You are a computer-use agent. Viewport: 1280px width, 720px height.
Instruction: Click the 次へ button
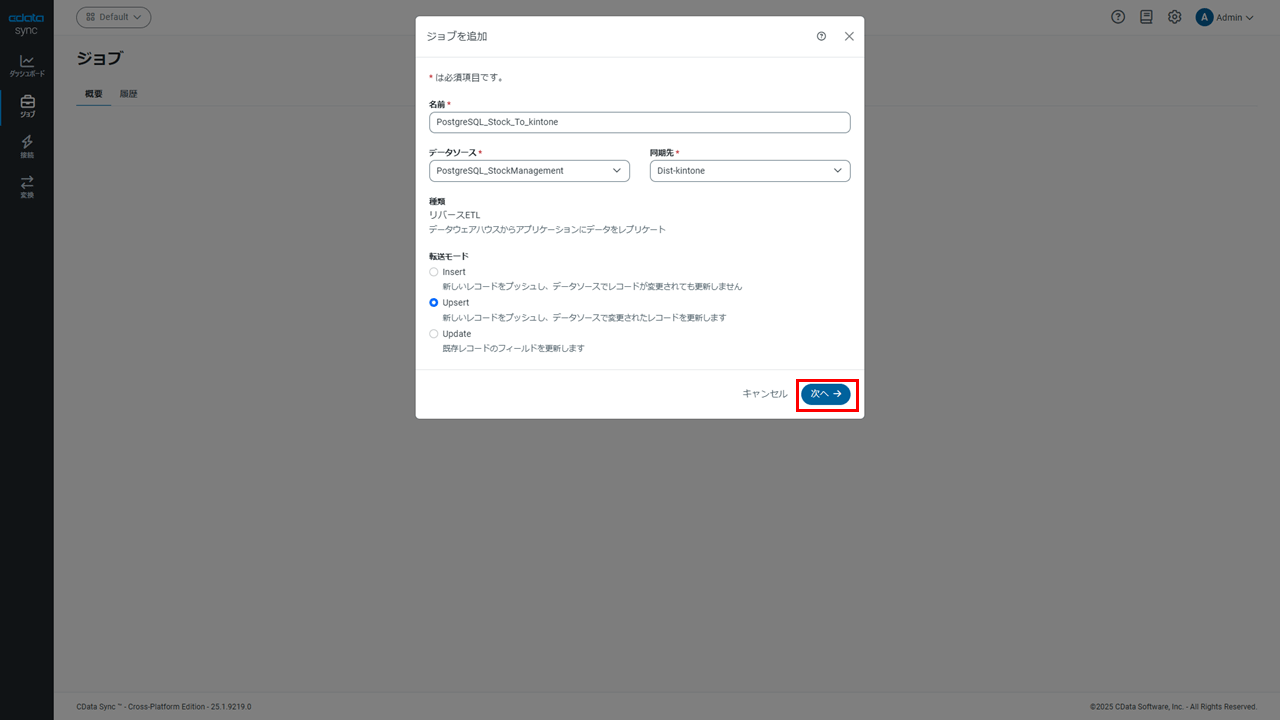pyautogui.click(x=826, y=394)
